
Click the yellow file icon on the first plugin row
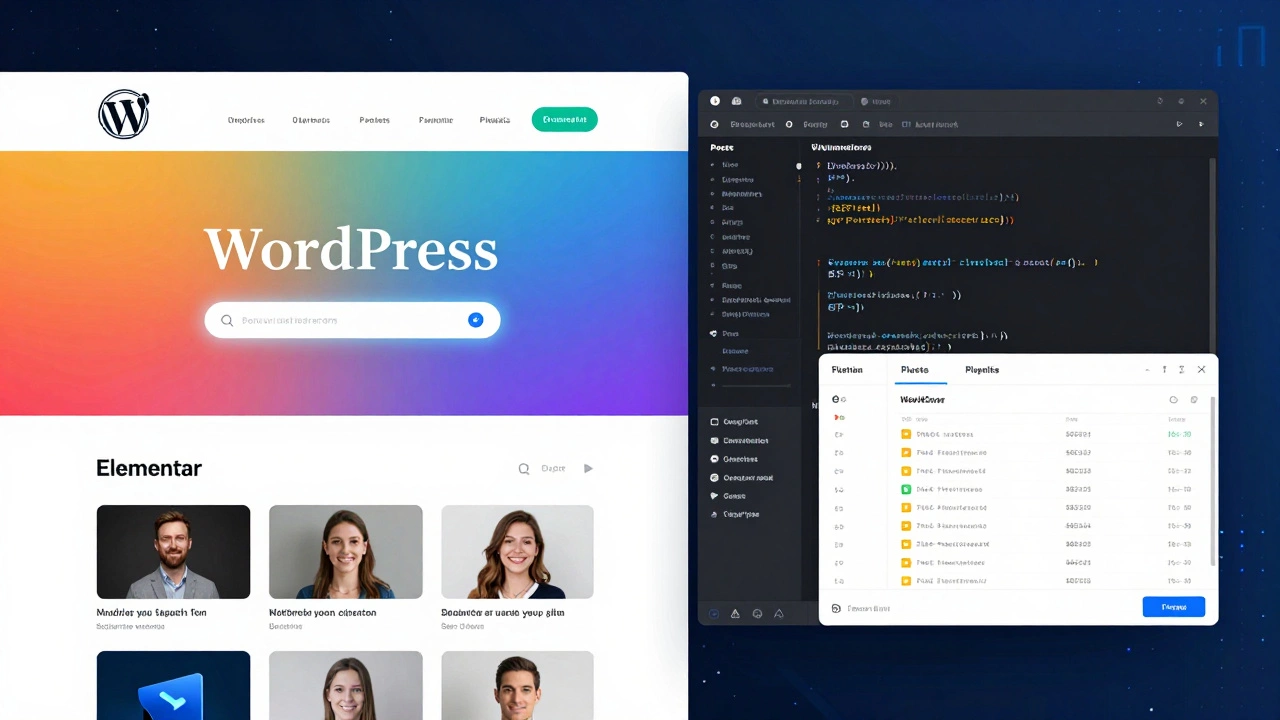pos(906,434)
